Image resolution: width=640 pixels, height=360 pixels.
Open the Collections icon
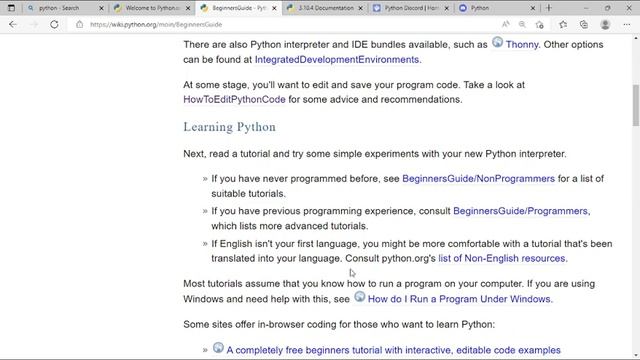[x=584, y=24]
